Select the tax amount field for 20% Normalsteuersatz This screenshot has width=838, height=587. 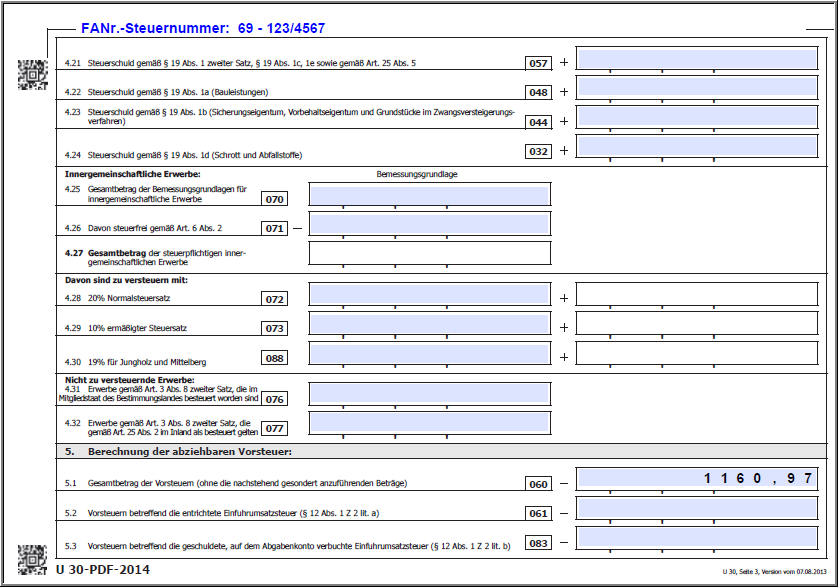(x=697, y=295)
